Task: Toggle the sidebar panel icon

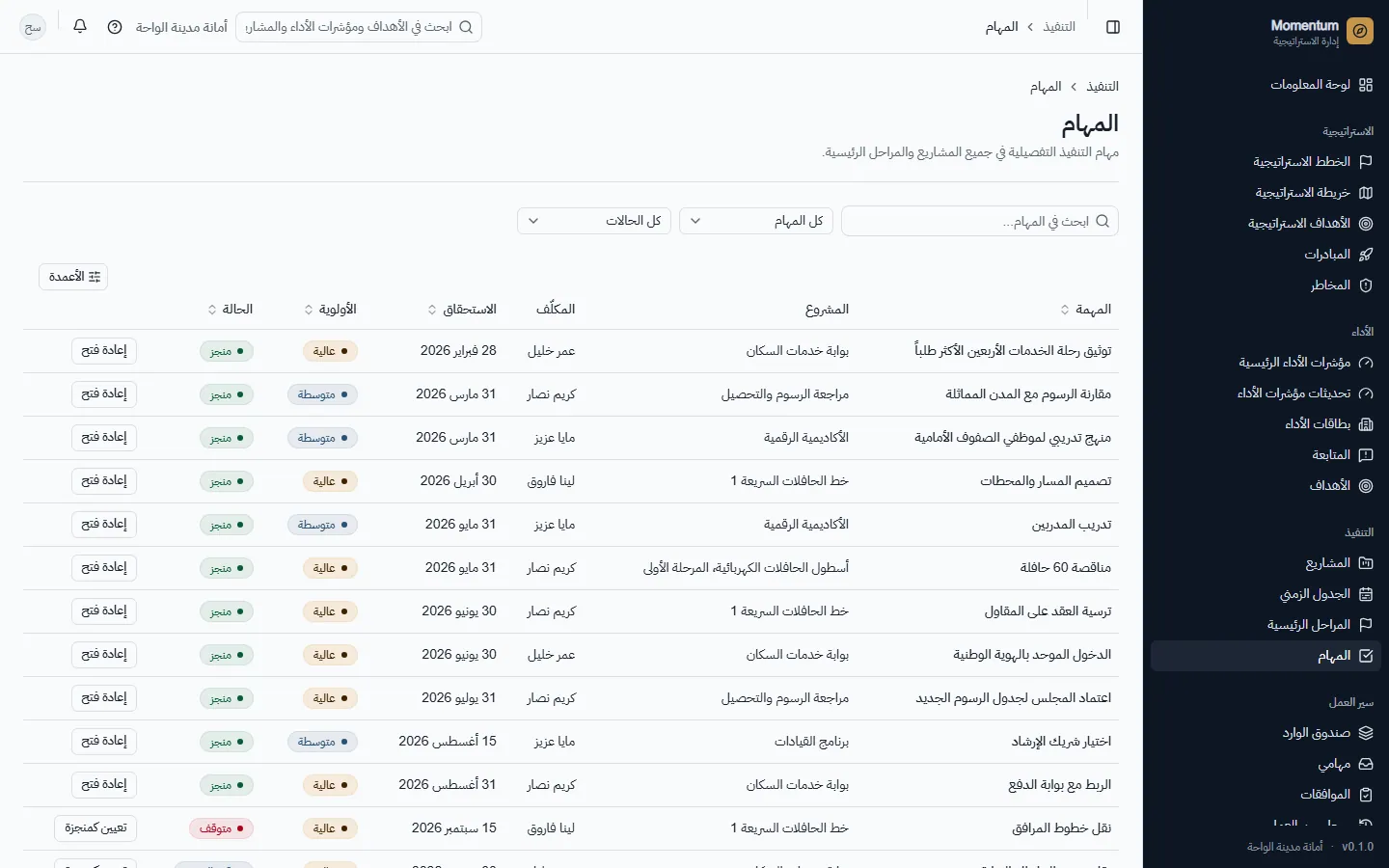Action: (x=1113, y=27)
